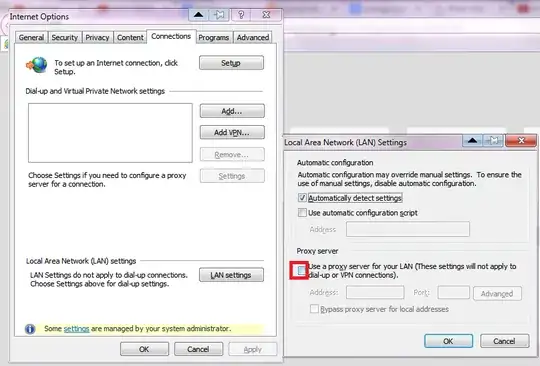Click the proxy server Address field
Viewport: 540px width, 366px height.
[375, 293]
